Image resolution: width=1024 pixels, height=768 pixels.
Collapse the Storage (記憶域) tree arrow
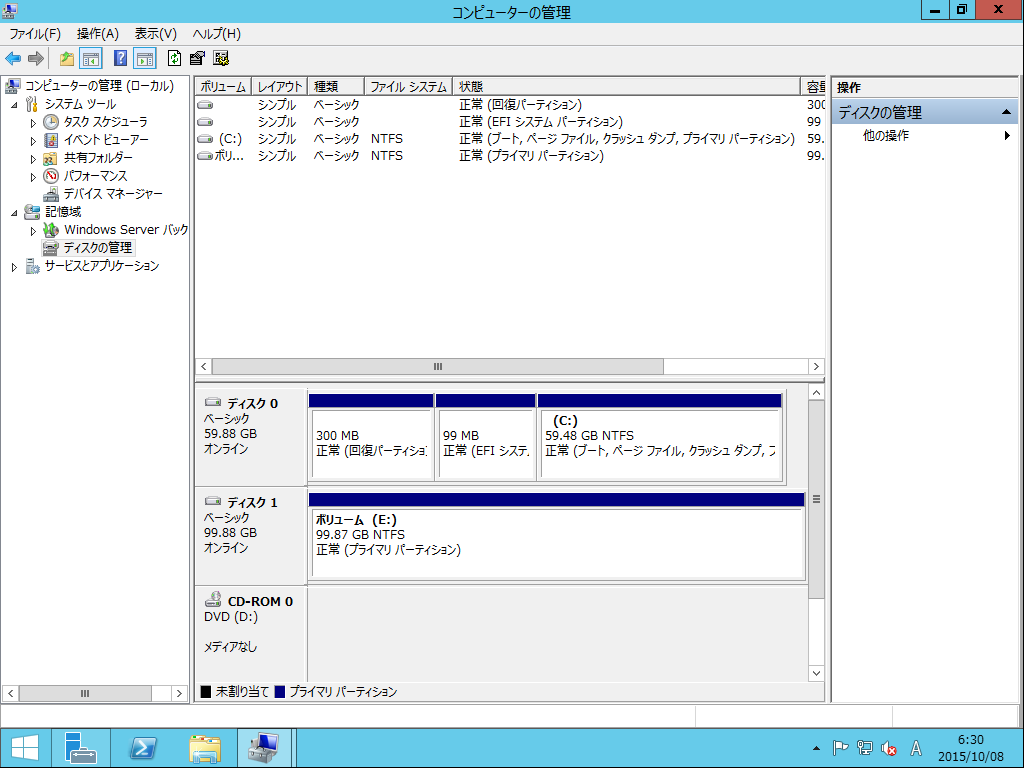(14, 212)
